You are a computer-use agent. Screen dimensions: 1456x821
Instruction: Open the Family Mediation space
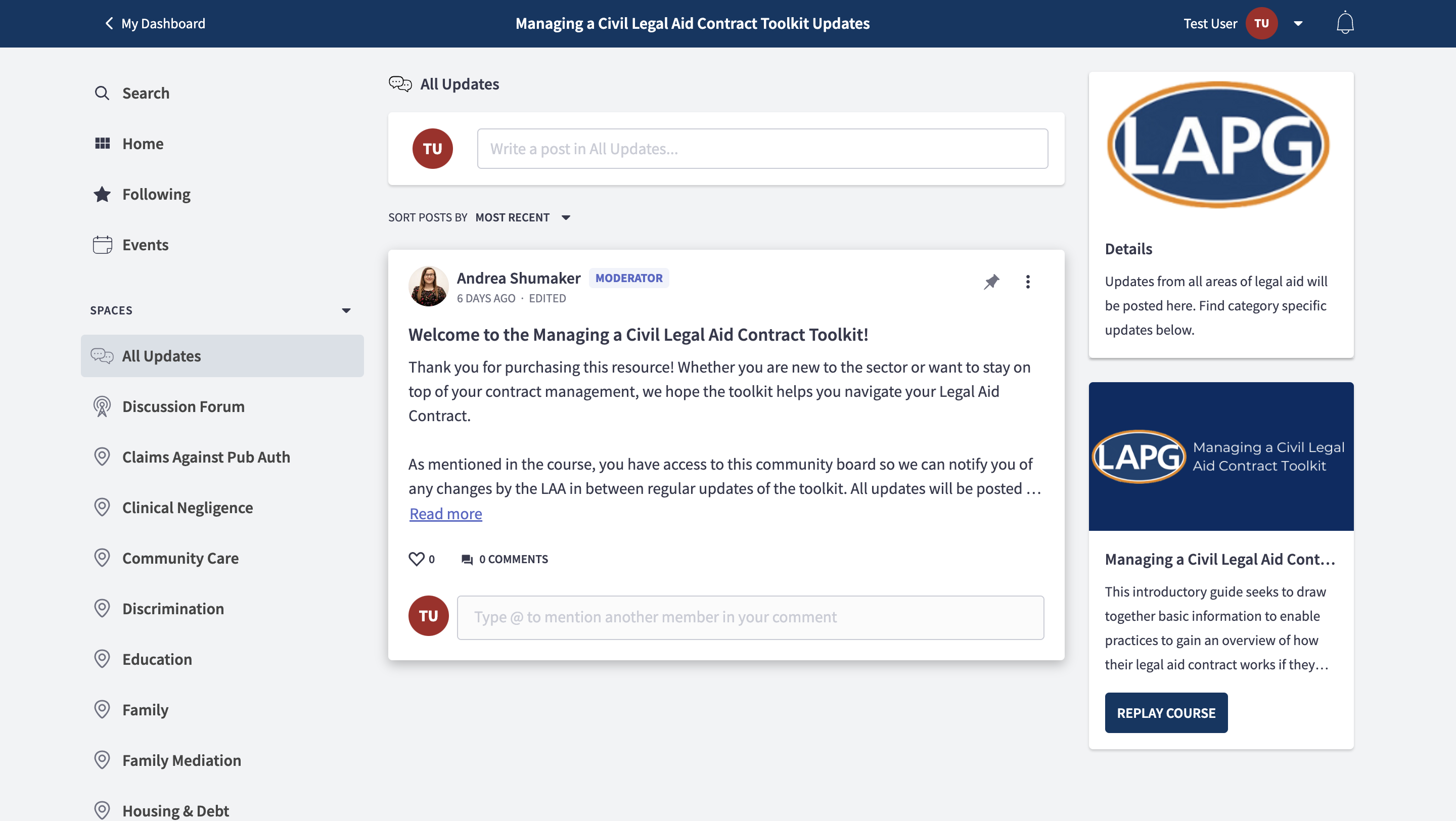point(181,760)
